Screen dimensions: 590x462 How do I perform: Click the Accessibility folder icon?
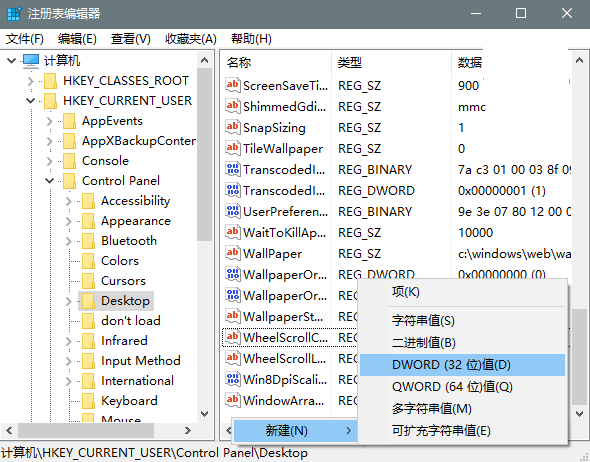tap(88, 201)
